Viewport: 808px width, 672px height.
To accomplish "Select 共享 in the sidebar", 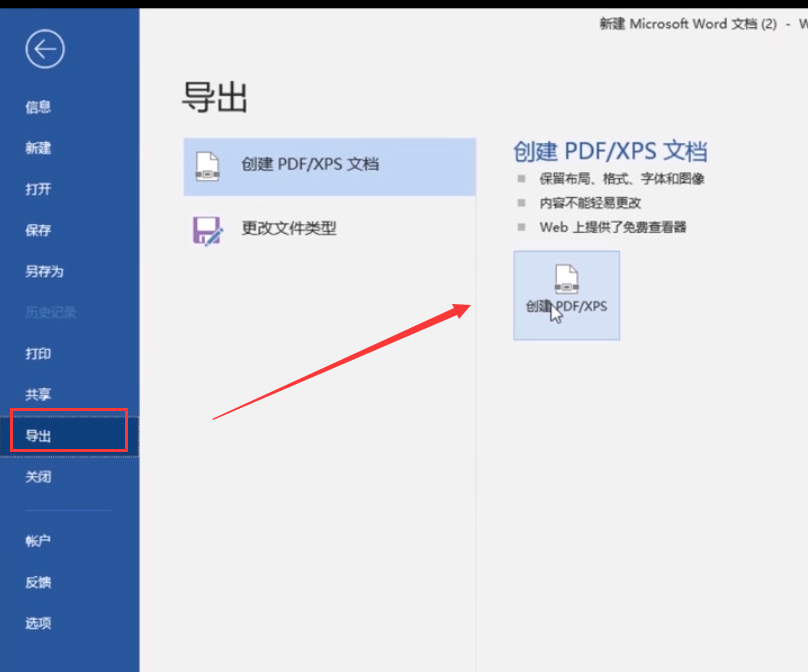I will [x=38, y=394].
